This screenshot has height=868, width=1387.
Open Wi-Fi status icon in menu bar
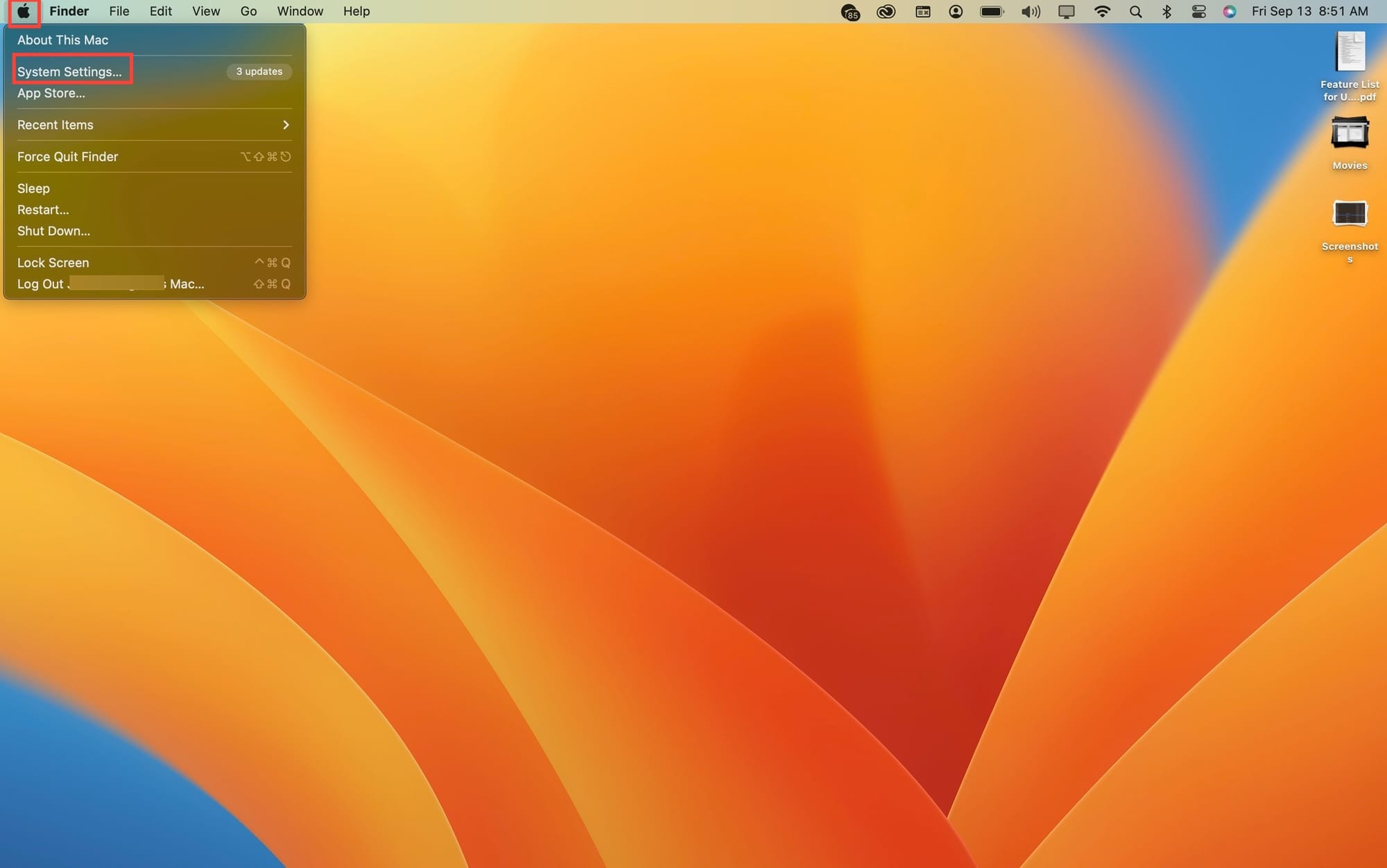pos(1102,12)
